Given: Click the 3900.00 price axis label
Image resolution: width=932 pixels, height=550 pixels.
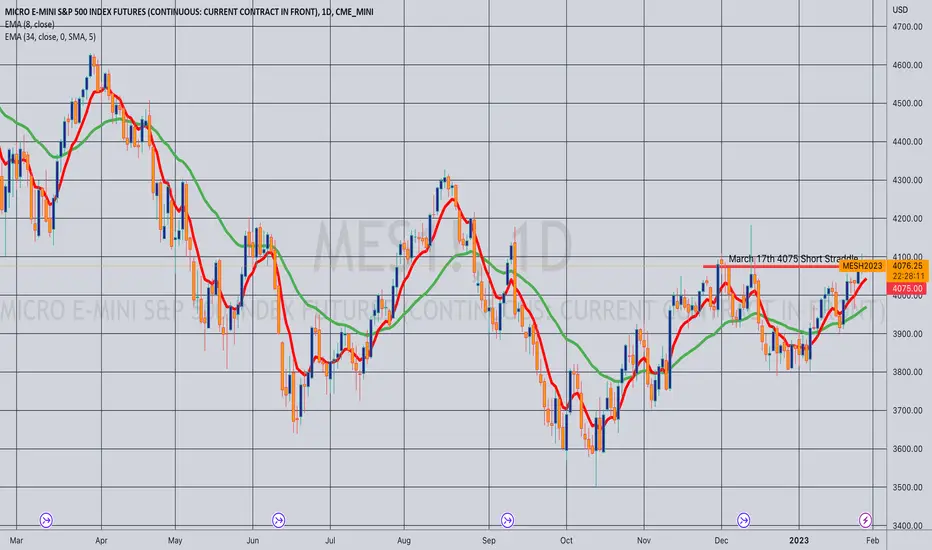Looking at the screenshot, I should pyautogui.click(x=907, y=334).
